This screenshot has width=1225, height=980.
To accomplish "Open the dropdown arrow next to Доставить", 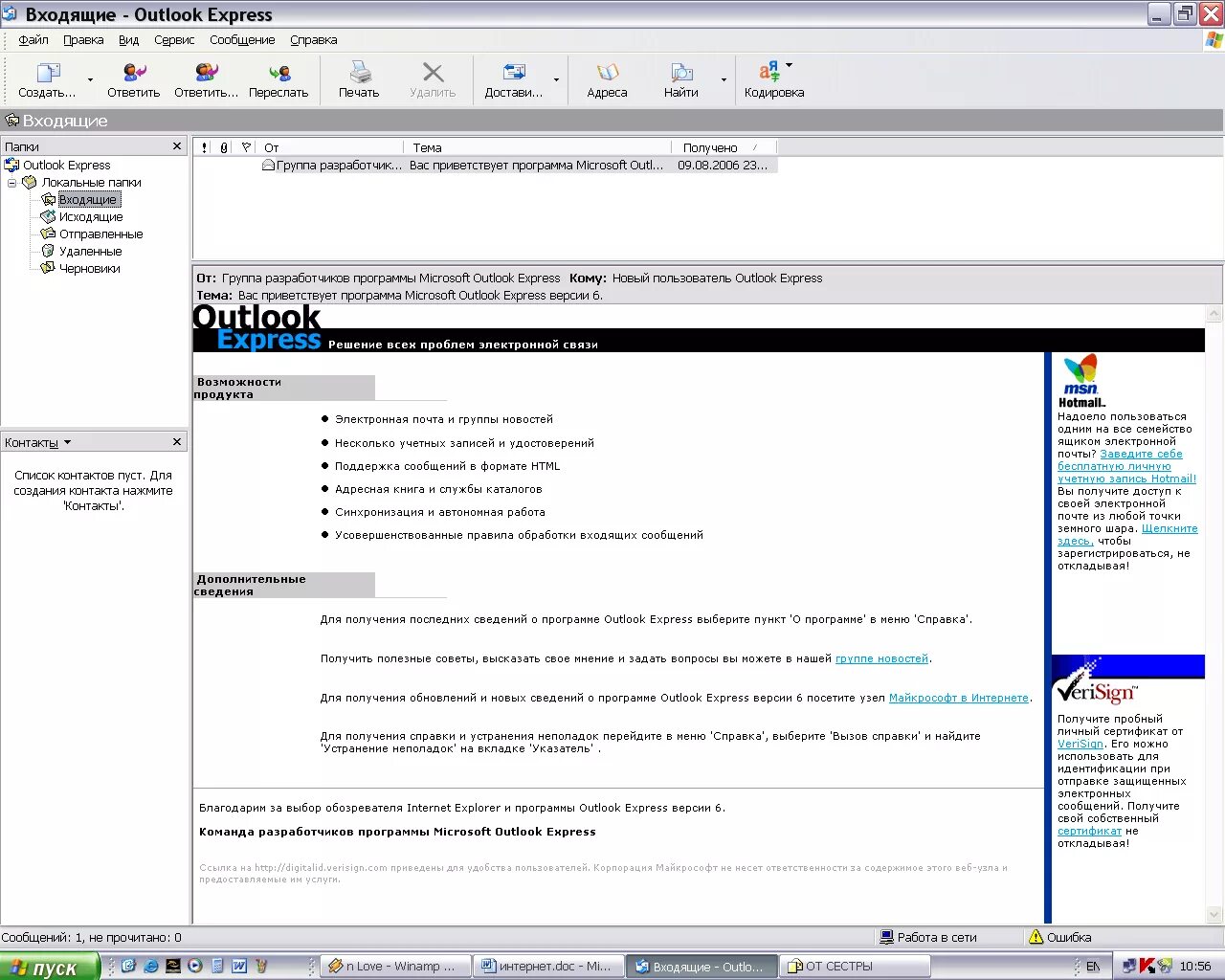I will 556,80.
